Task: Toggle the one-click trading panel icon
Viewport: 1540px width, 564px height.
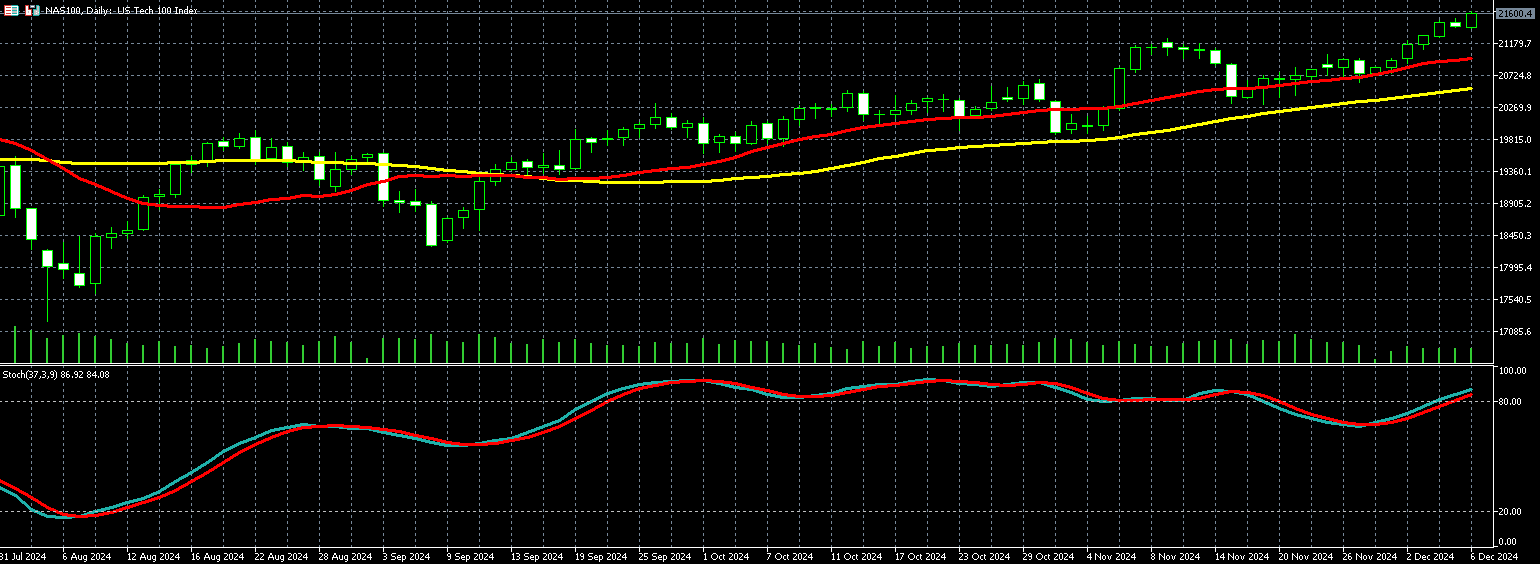Action: point(32,10)
